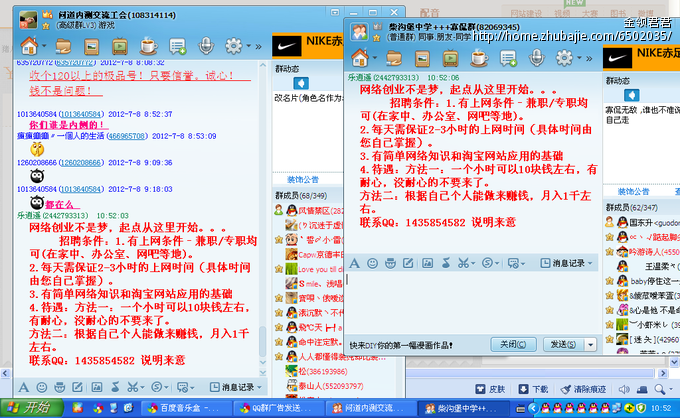Click the home icon in the left group window
Image resolution: width=680 pixels, height=418 pixels.
click(x=27, y=45)
